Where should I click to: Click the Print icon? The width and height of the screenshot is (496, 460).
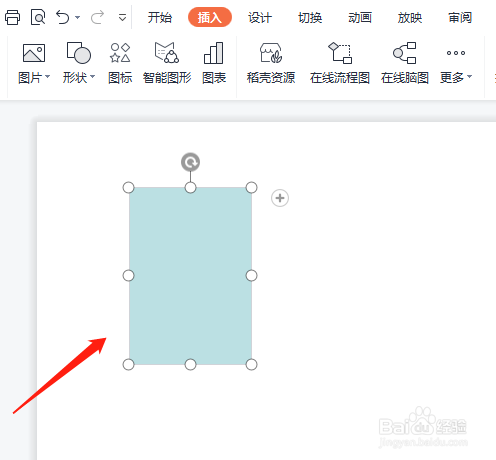(x=12, y=17)
